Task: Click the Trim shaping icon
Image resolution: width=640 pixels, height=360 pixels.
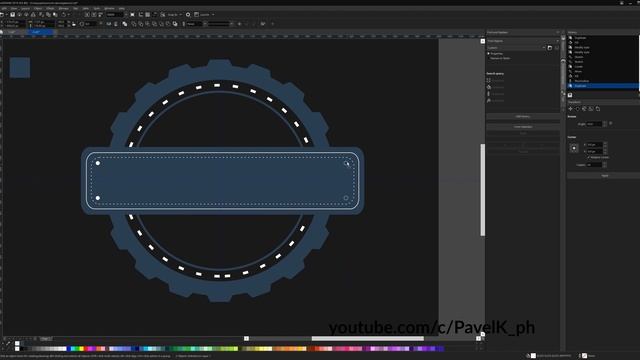Action: pyautogui.click(x=140, y=24)
